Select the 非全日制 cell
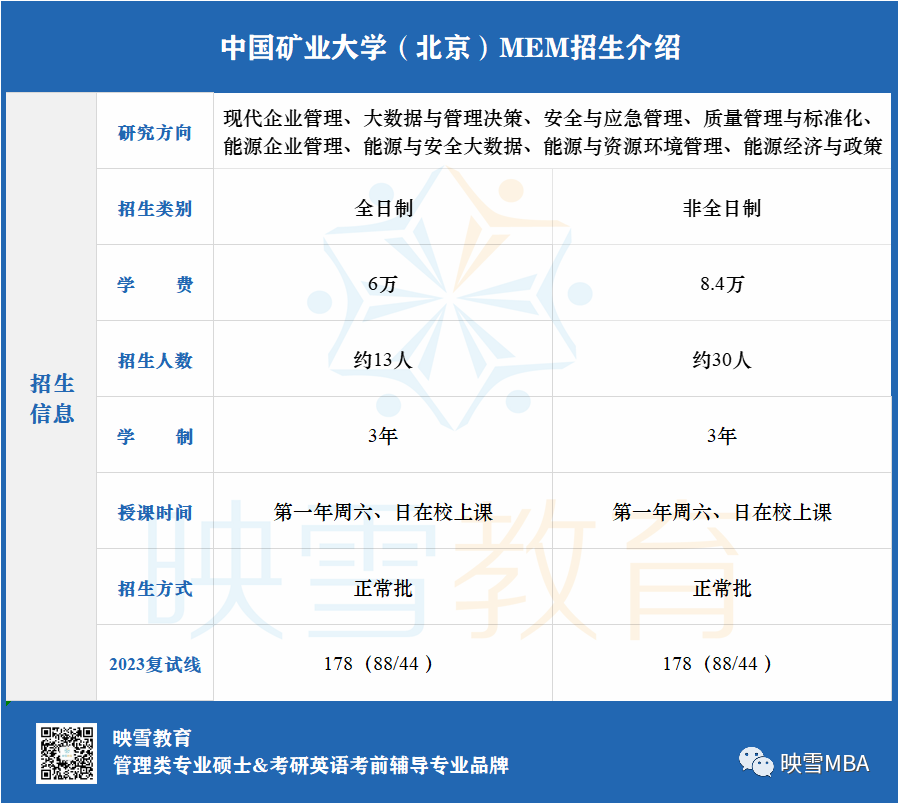The image size is (898, 803). coord(722,208)
